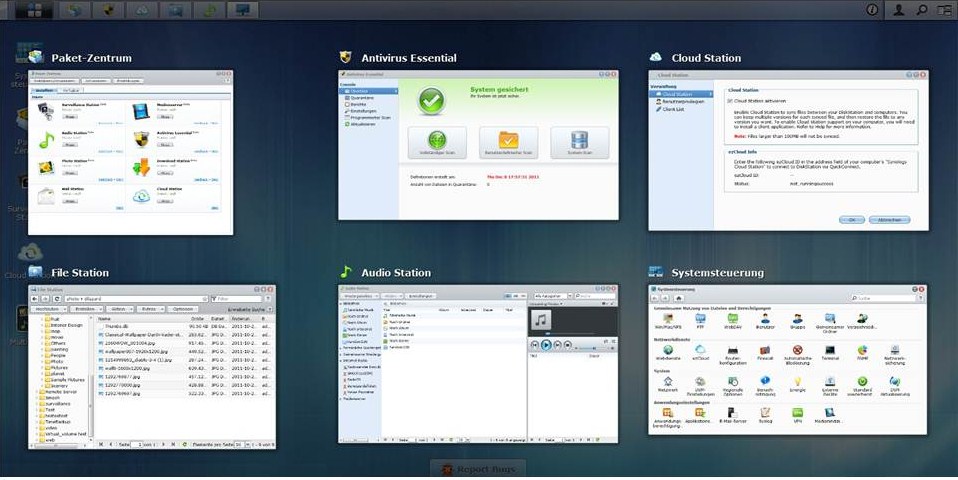Image resolution: width=958 pixels, height=480 pixels.
Task: Start System Scan in Antivirus
Action: coord(579,143)
